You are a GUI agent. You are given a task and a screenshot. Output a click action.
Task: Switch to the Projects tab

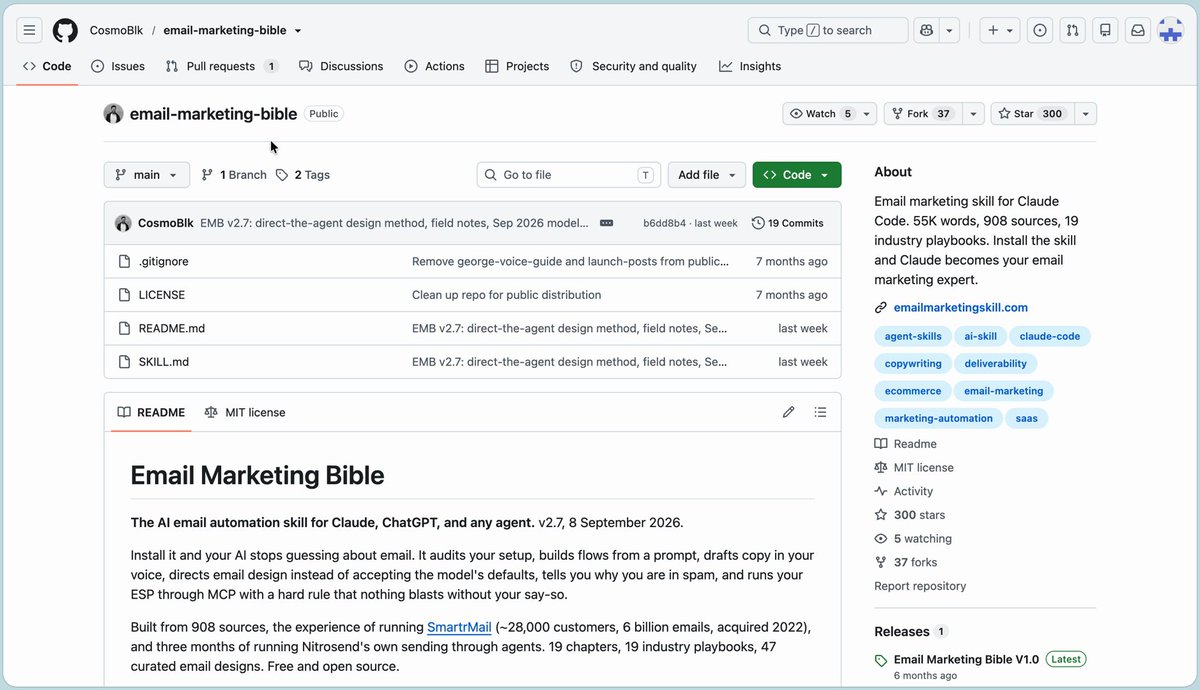517,66
